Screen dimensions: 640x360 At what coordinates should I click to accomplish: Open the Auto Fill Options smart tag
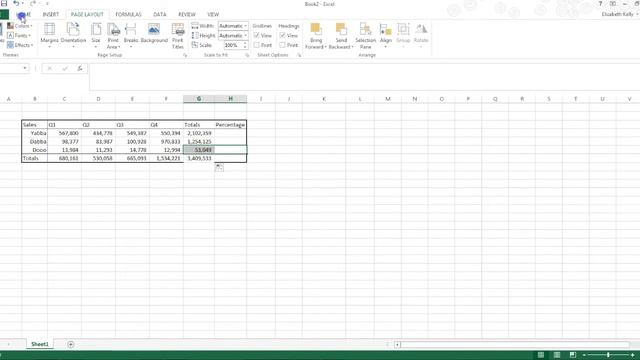219,167
